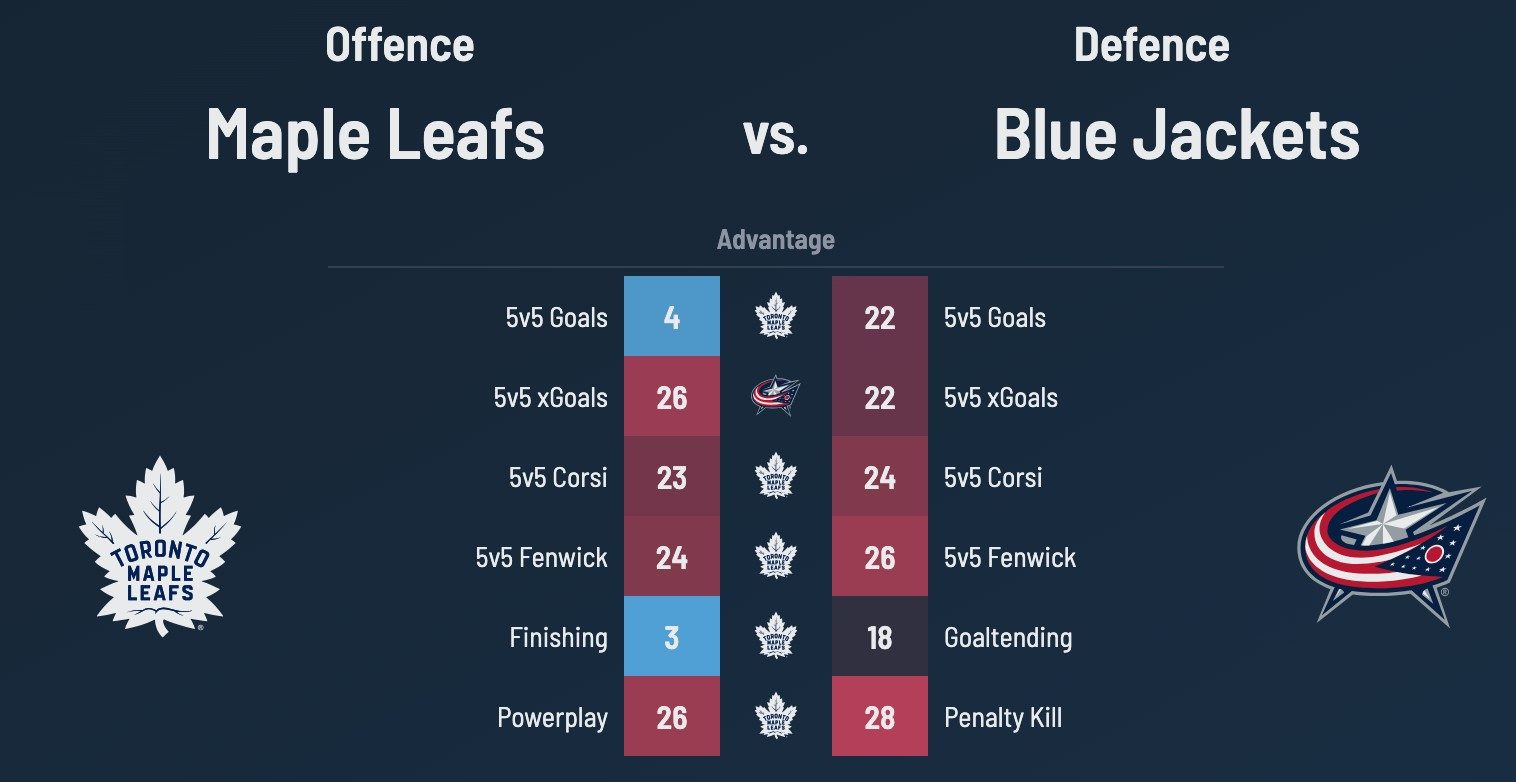Click the large Columbus Blue Jackets logo

click(1390, 545)
